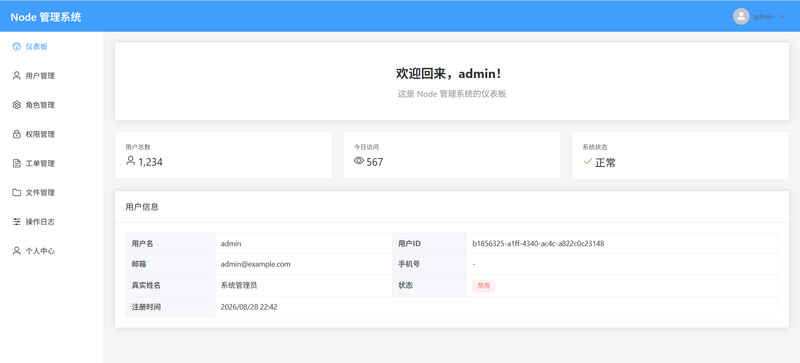
Task: Go to 权限管理 in sidebar
Action: 52,134
